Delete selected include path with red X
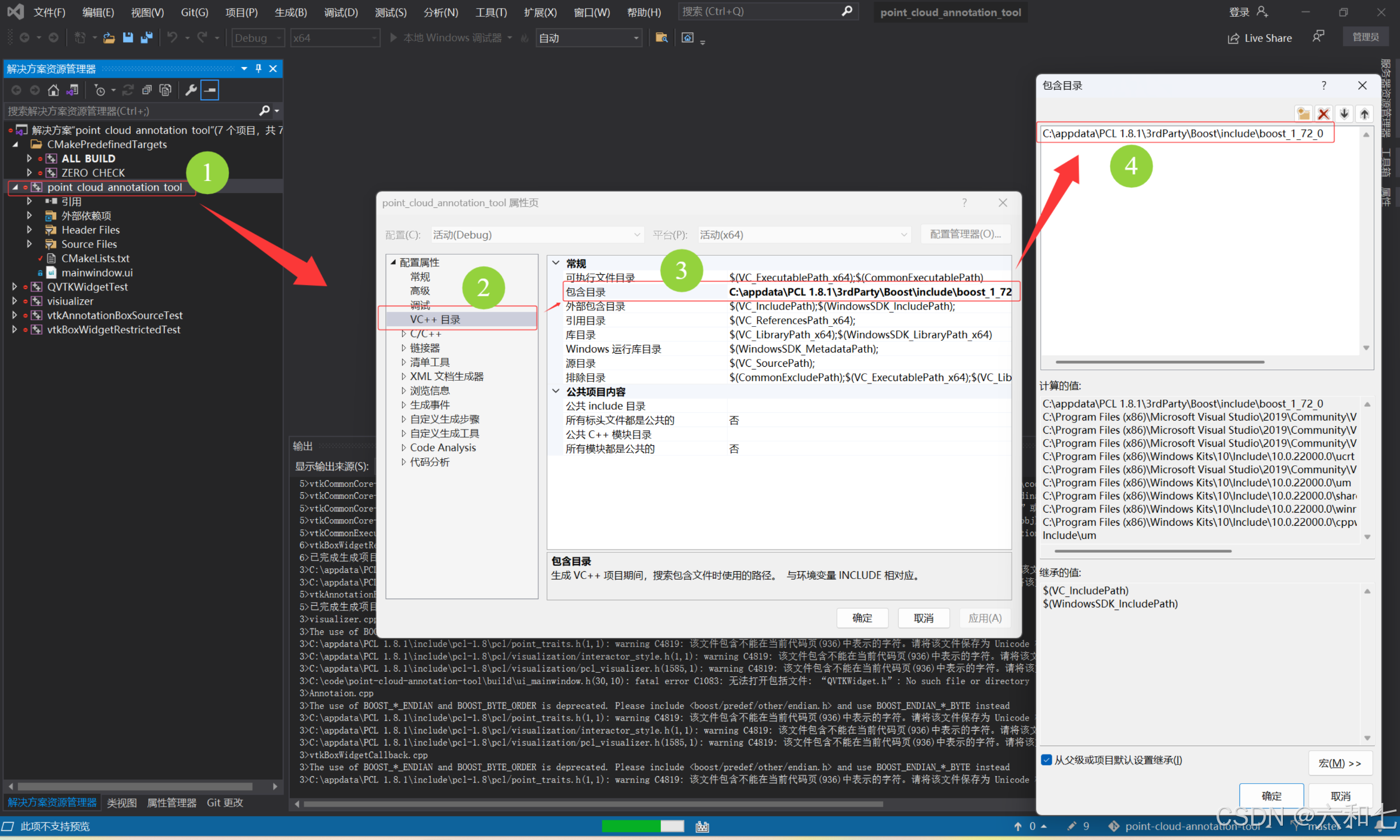This screenshot has height=840, width=1400. [1324, 114]
